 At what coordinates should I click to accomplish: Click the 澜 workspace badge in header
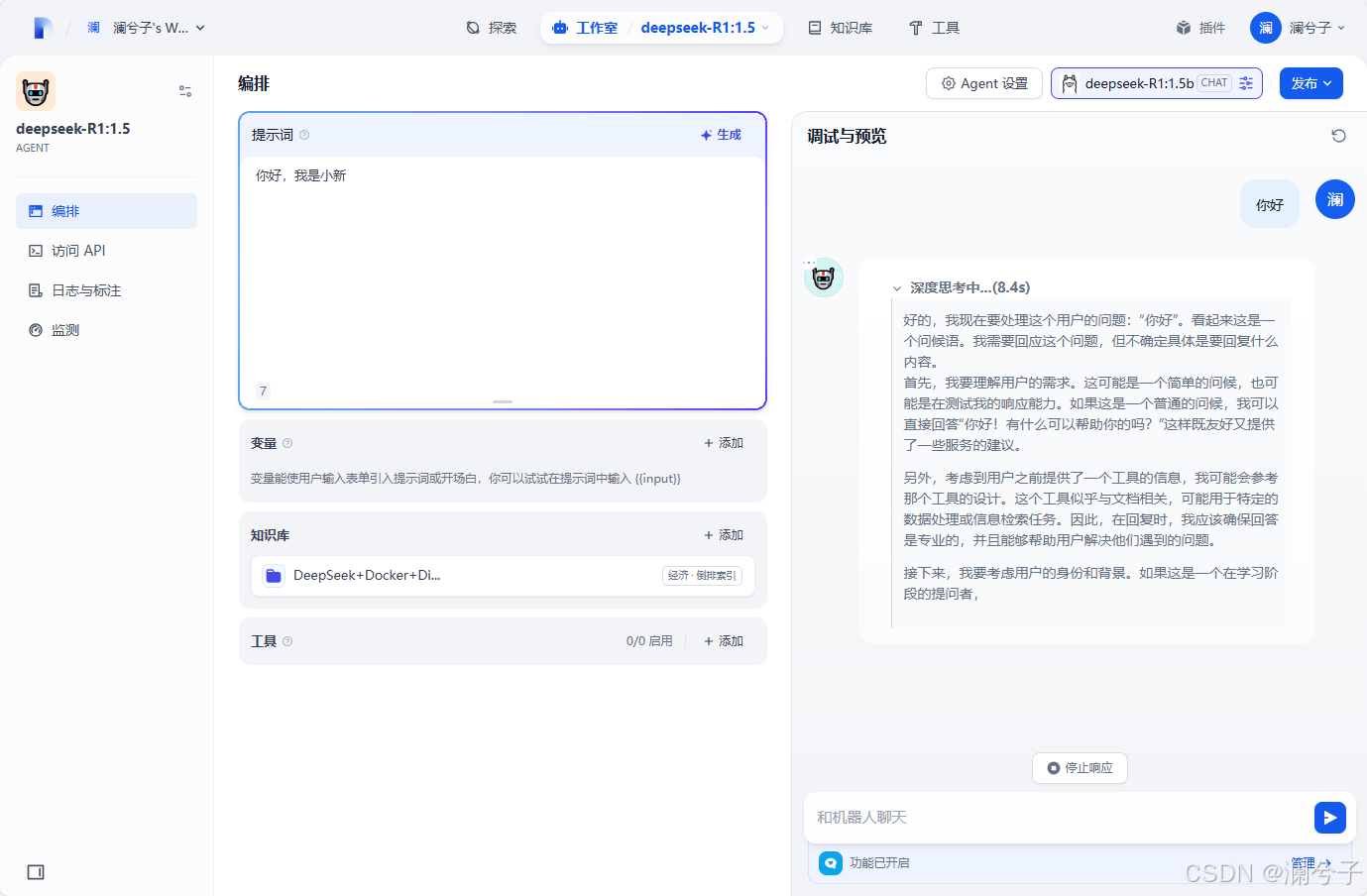pos(93,28)
